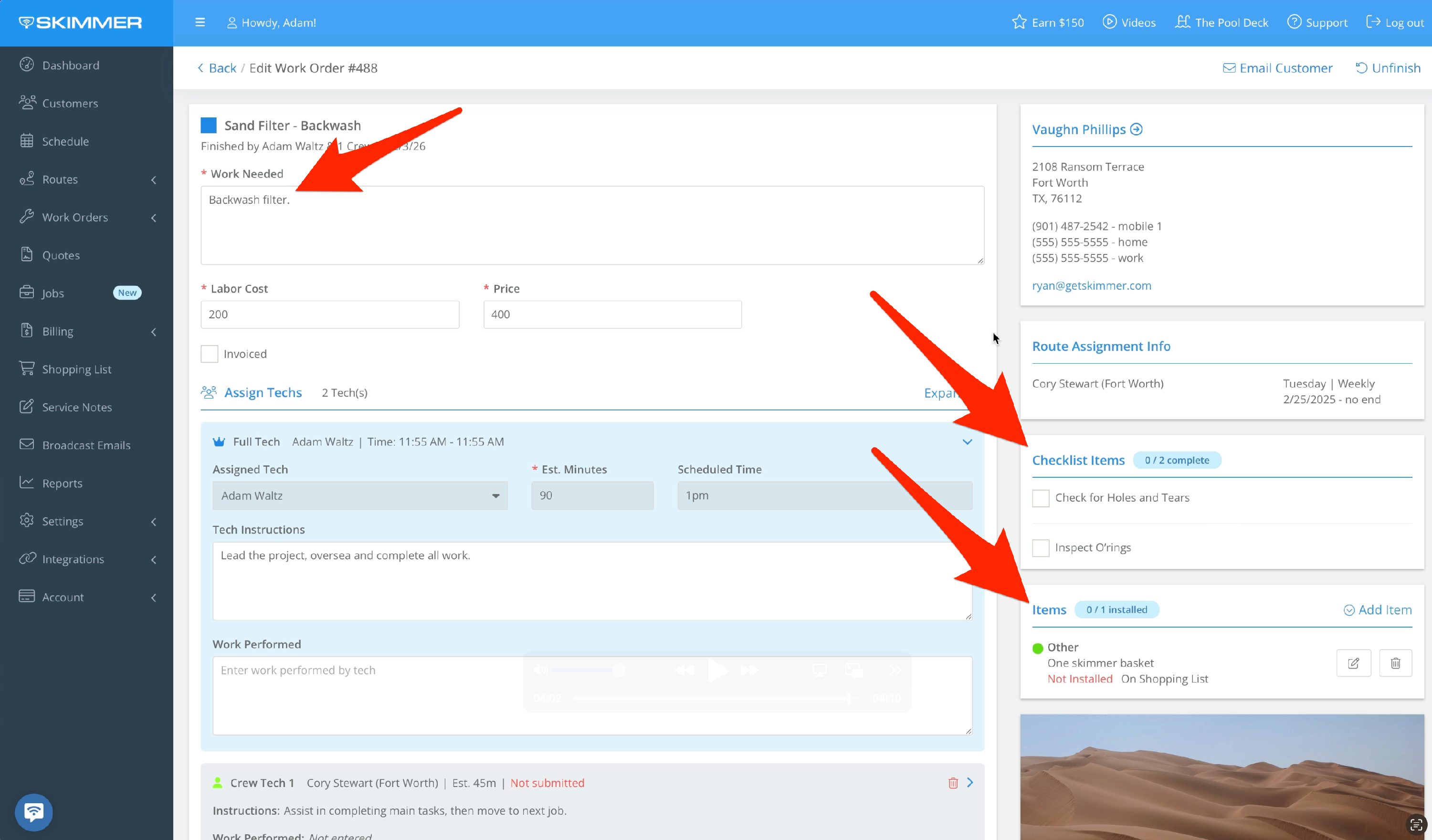
Task: Click the blue work order color swatch
Action: point(209,125)
